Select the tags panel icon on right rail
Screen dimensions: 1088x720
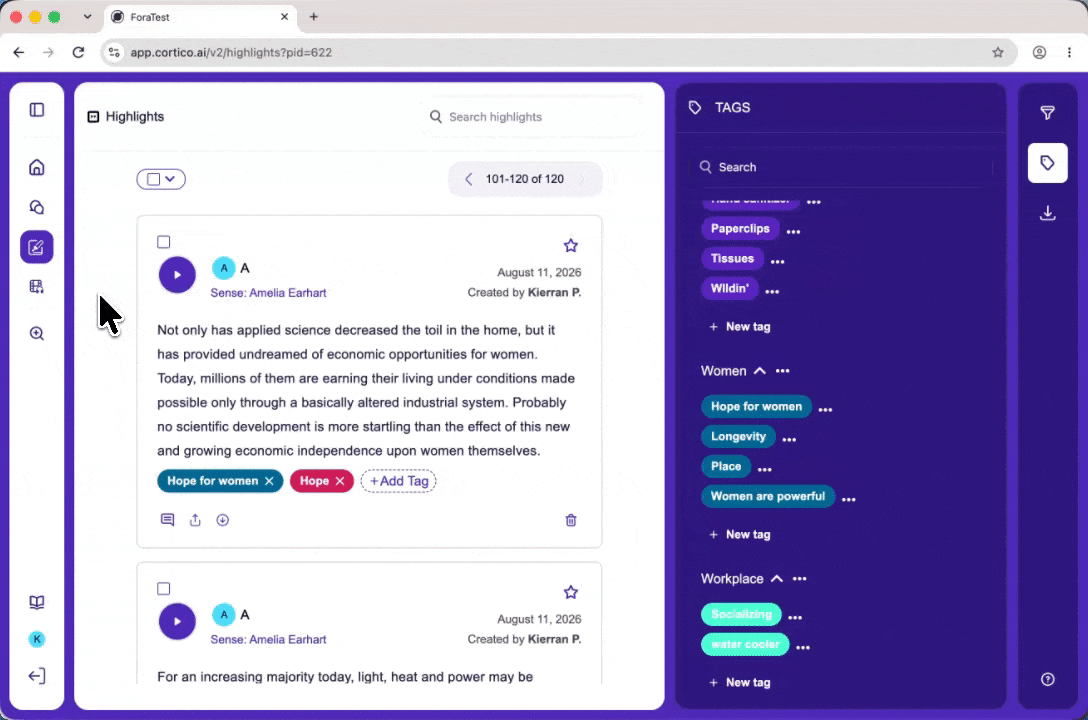[x=1048, y=163]
